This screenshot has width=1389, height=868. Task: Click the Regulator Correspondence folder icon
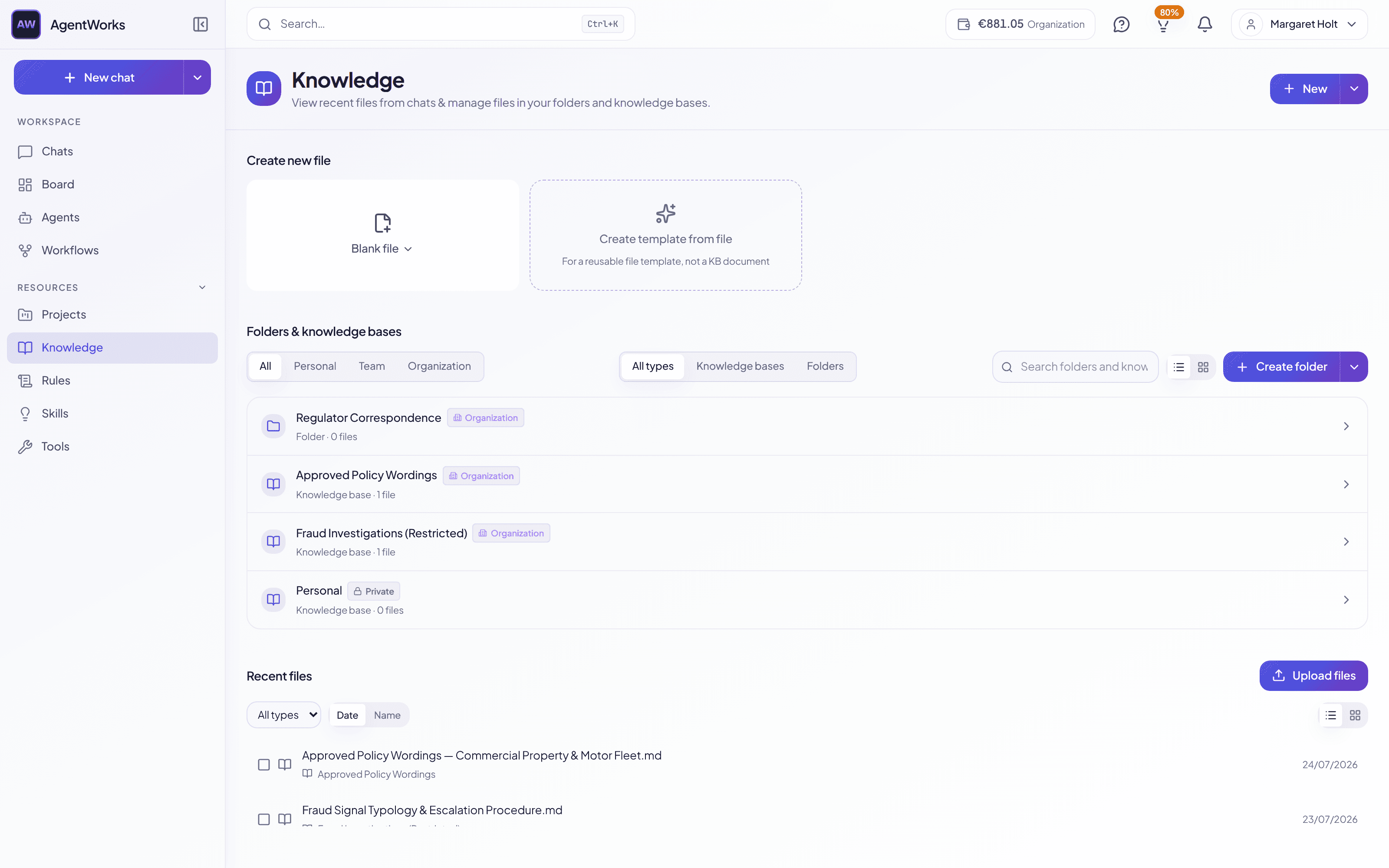(273, 426)
